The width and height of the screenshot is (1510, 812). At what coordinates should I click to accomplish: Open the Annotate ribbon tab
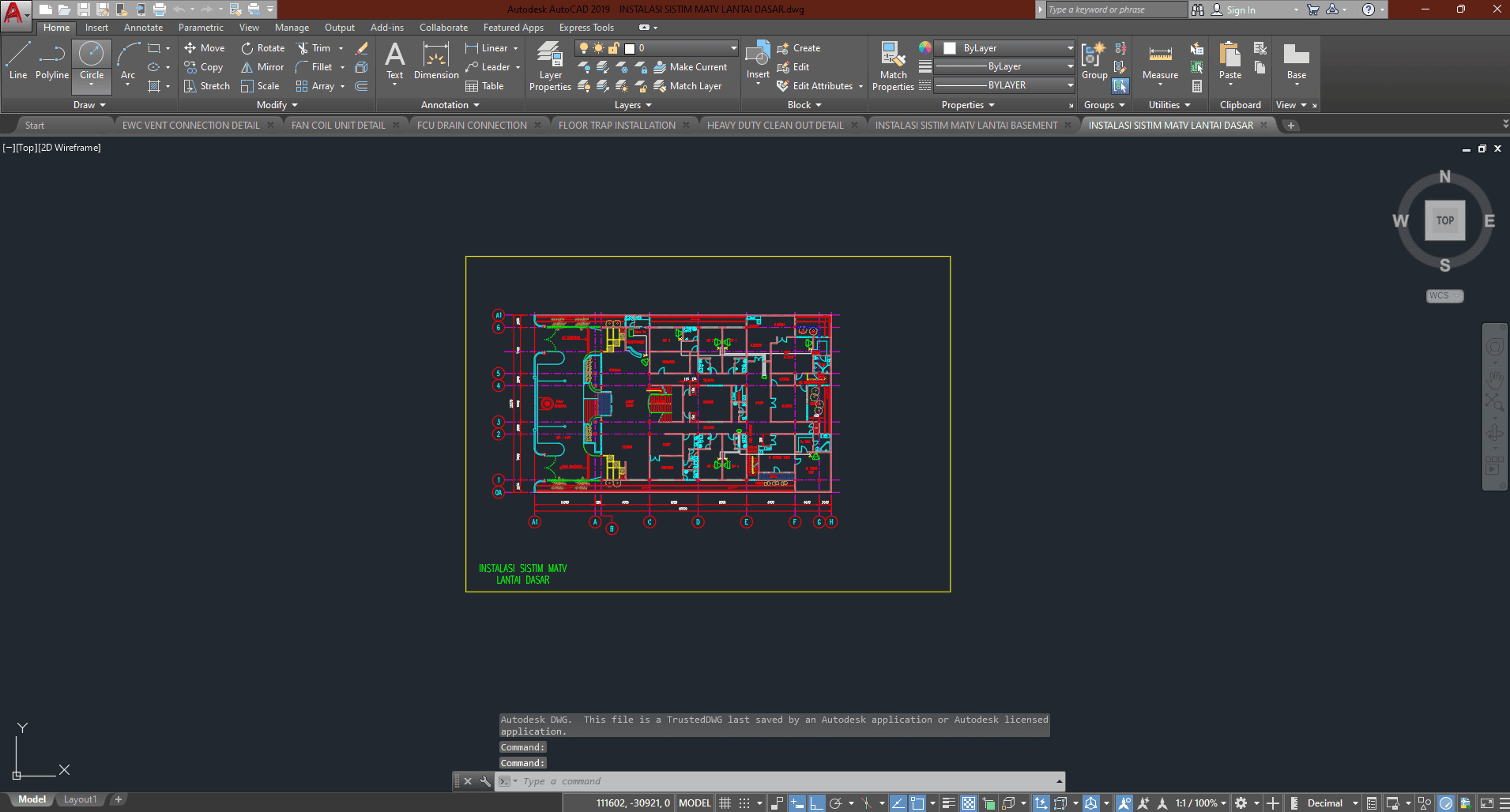pos(143,28)
